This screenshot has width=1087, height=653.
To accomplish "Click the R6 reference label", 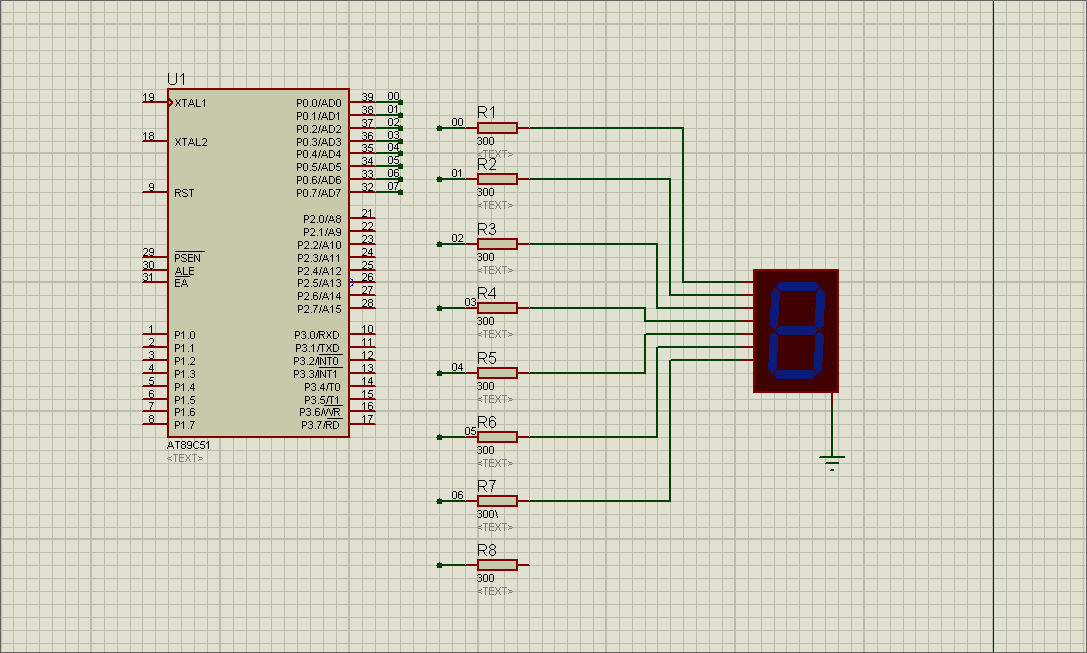I will pos(487,422).
